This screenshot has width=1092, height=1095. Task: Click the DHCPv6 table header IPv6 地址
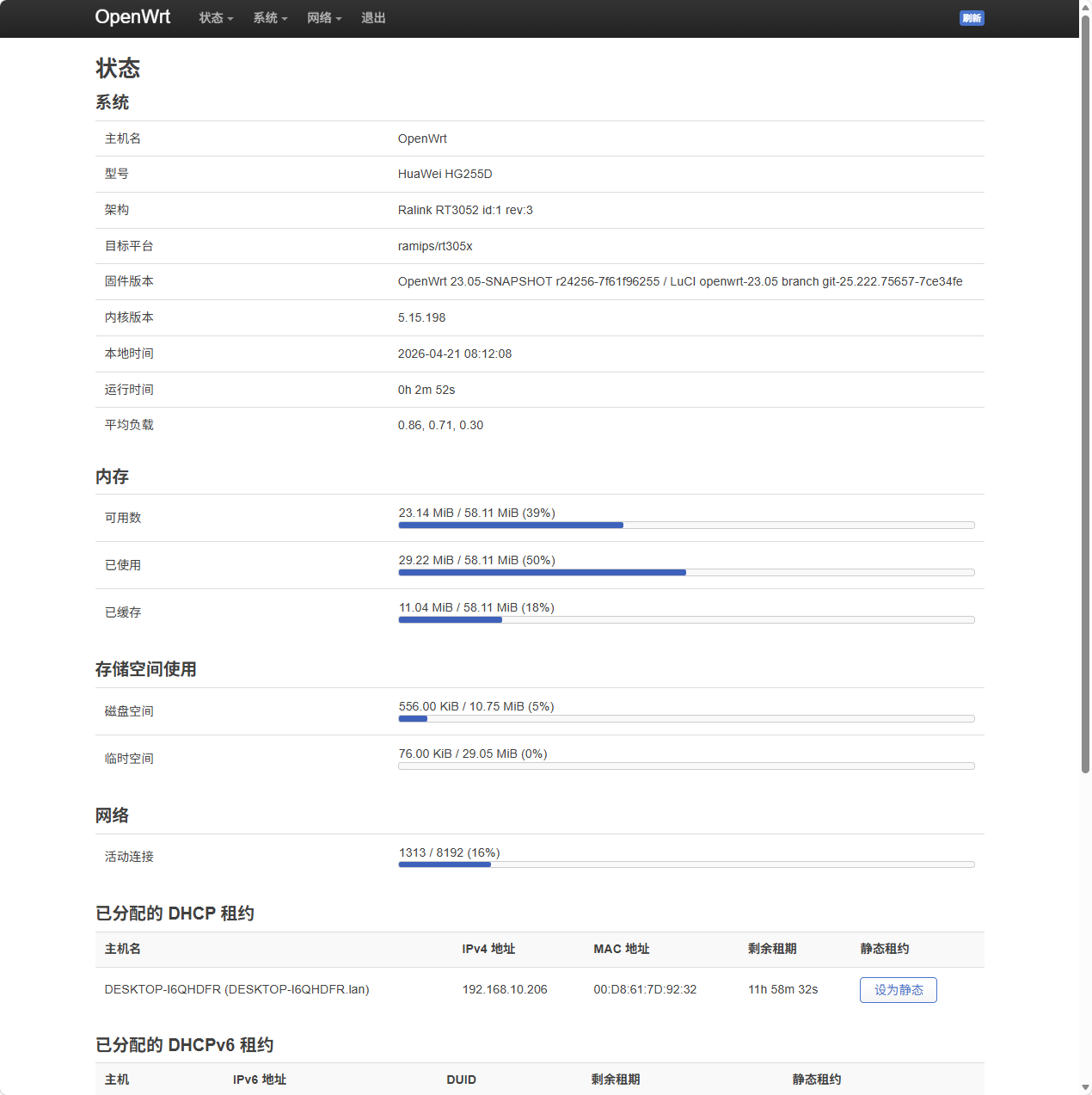pyautogui.click(x=260, y=1080)
